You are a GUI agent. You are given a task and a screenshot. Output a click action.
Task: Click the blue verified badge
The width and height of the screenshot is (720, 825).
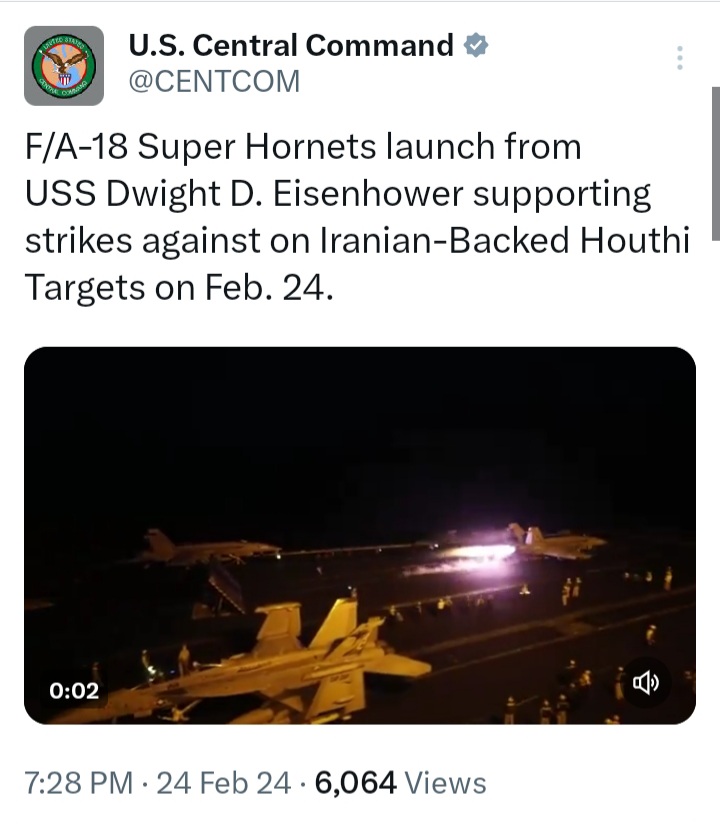(x=476, y=45)
